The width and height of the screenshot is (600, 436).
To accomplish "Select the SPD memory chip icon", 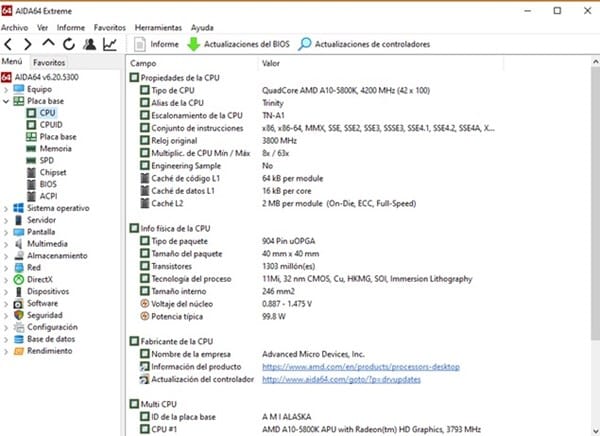I will pyautogui.click(x=31, y=160).
